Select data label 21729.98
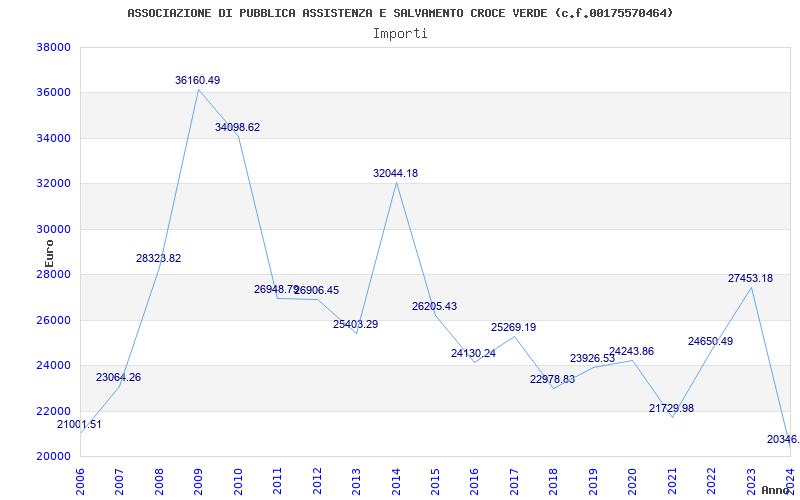The image size is (800, 500). [671, 408]
